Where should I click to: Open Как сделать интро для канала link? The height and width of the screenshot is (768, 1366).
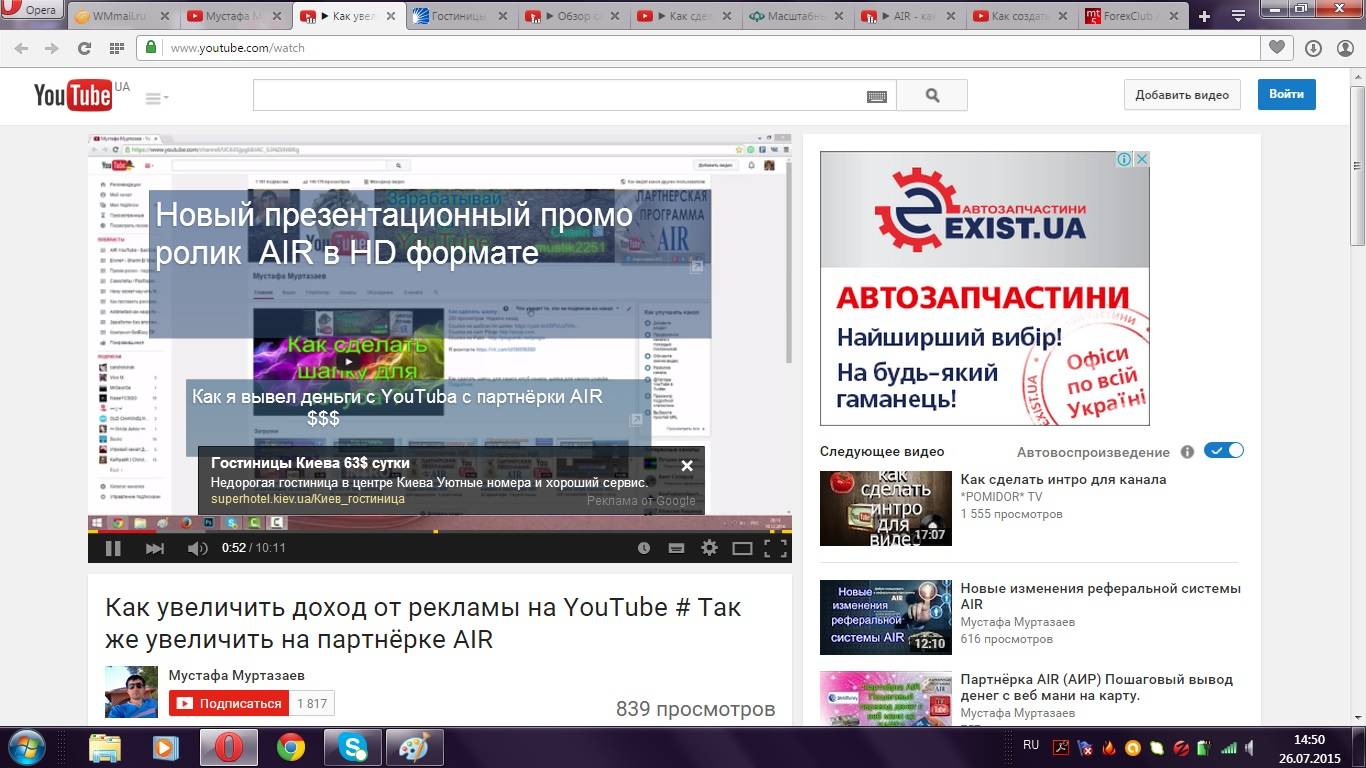pos(1063,479)
